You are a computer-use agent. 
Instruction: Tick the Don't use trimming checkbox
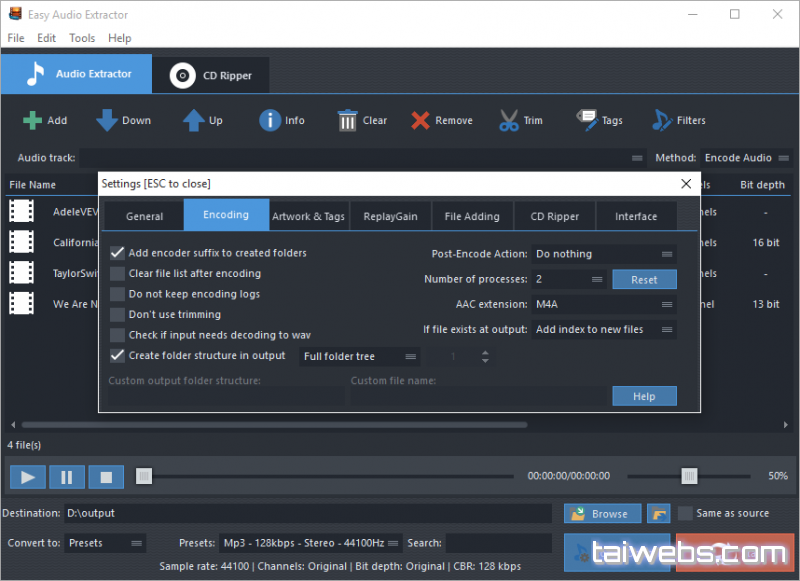coord(119,315)
